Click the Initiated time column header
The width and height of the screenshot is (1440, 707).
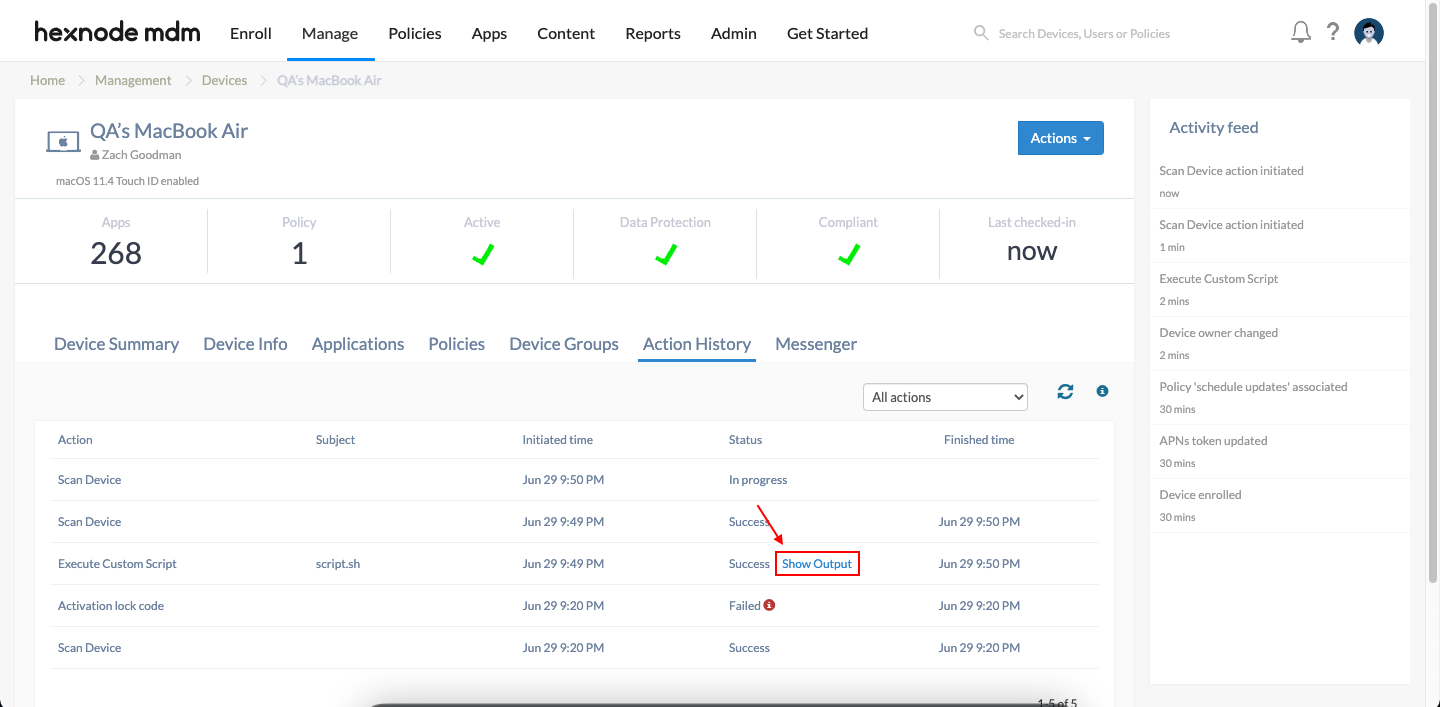click(557, 440)
